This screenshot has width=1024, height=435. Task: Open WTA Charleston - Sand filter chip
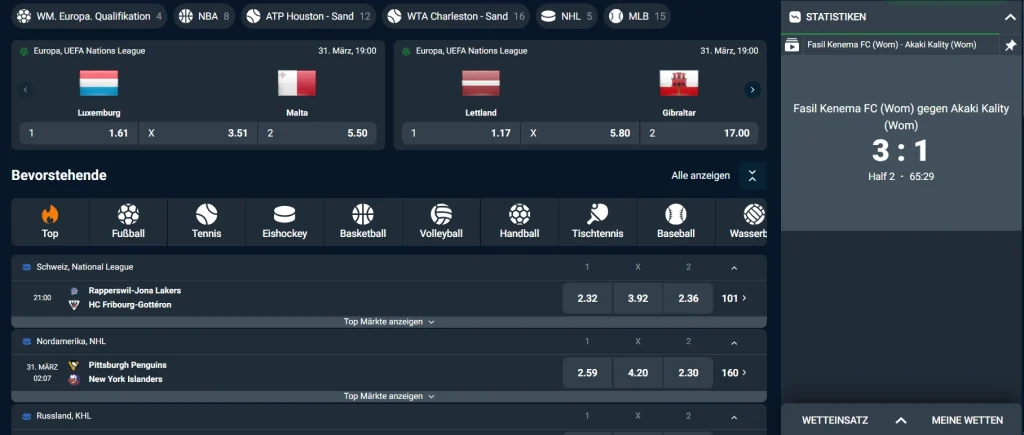pyautogui.click(x=456, y=16)
